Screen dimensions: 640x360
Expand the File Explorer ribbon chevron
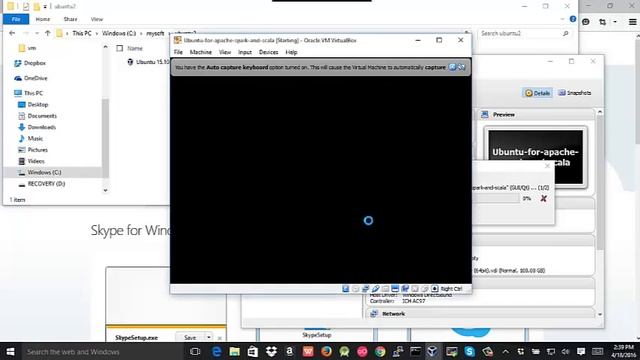click(562, 19)
